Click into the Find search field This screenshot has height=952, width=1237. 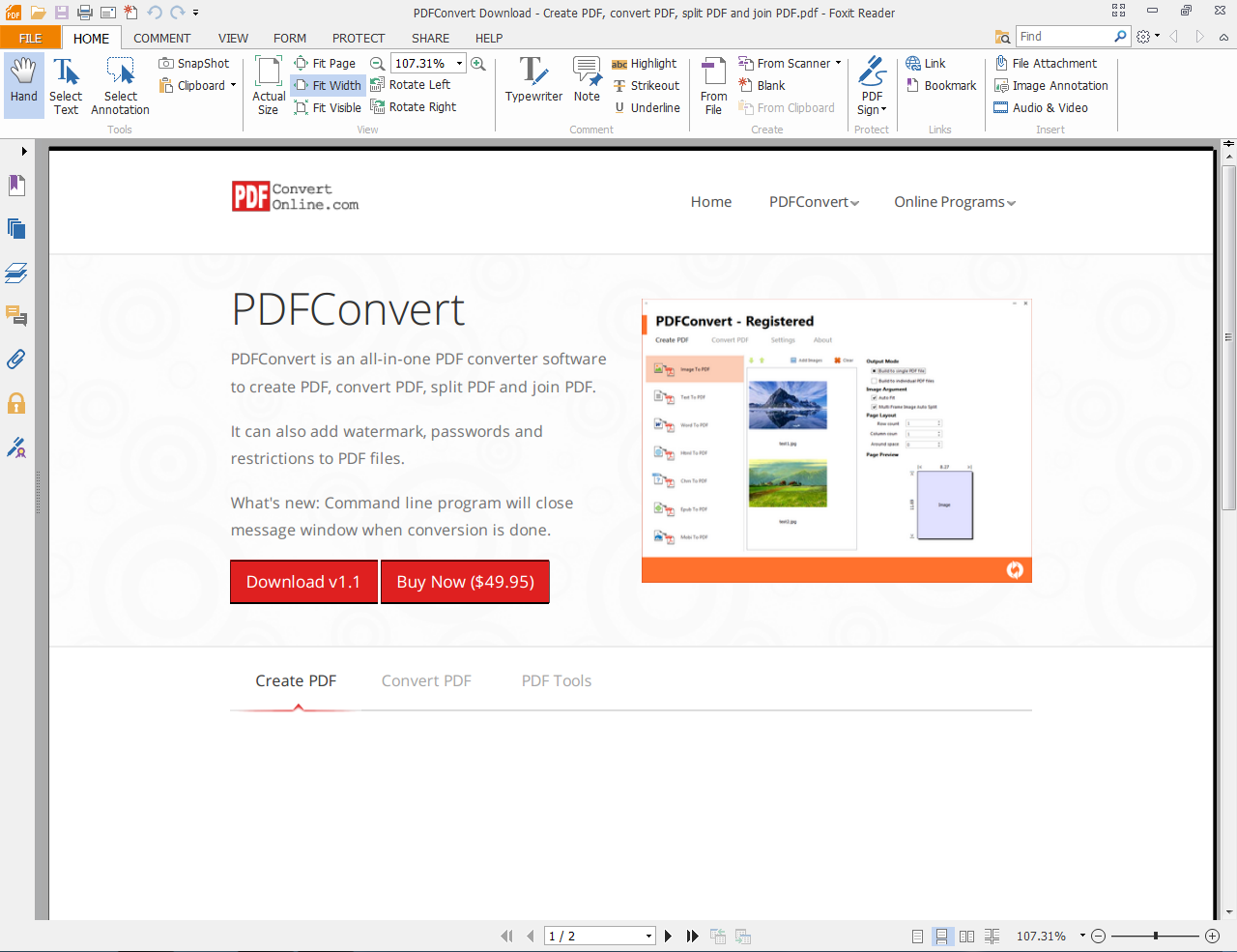coord(1065,37)
